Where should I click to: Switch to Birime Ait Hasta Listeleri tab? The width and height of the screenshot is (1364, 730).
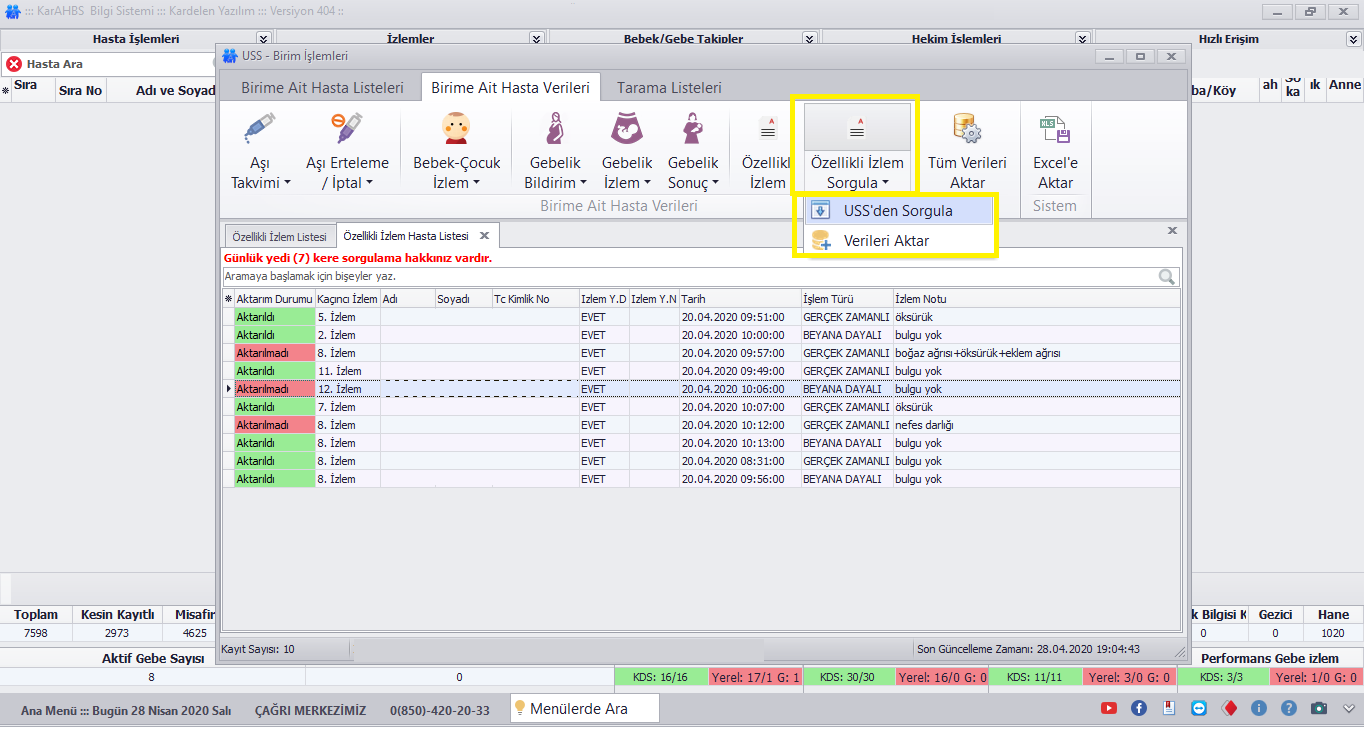[x=322, y=88]
